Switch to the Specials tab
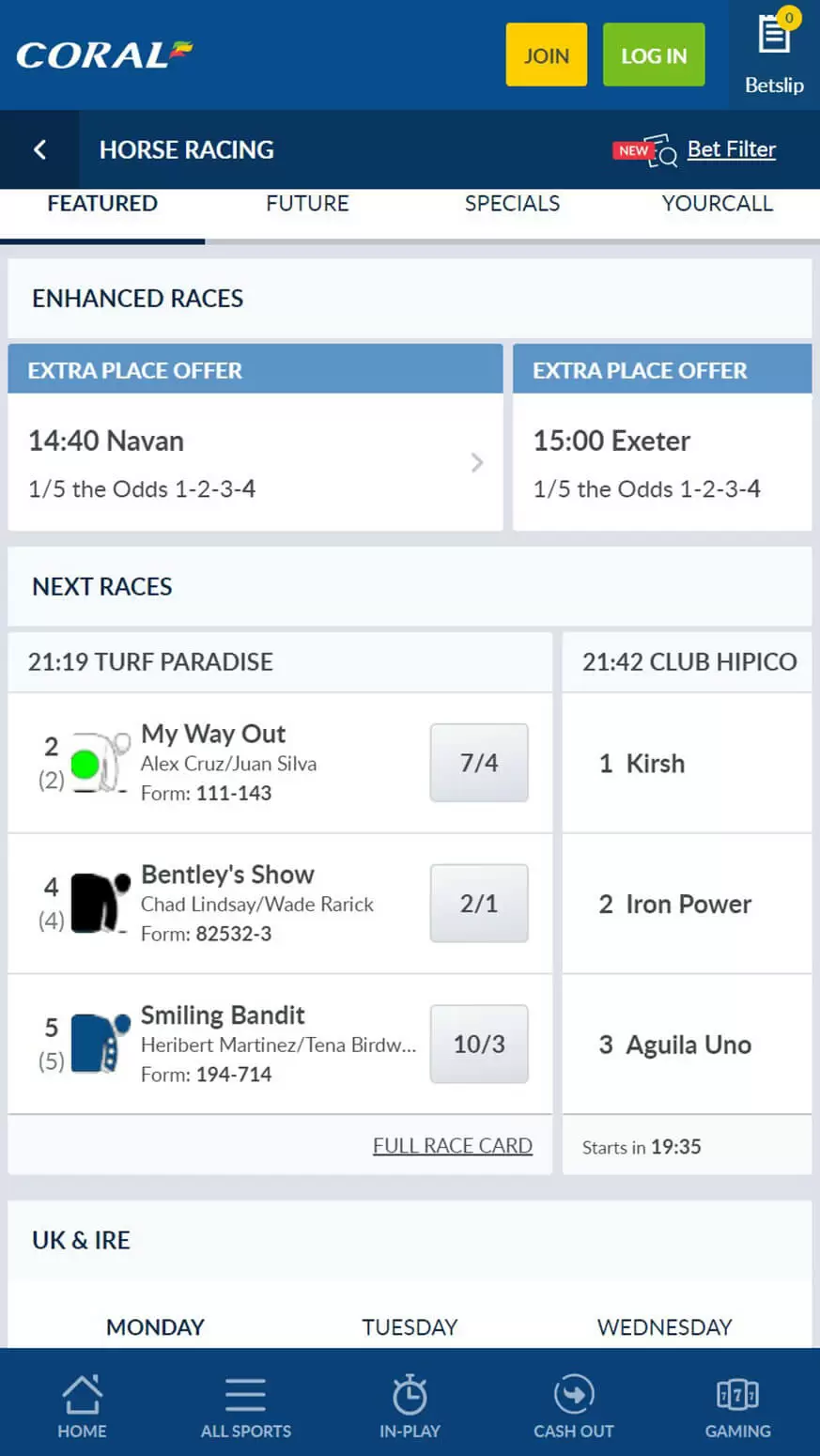 [512, 204]
